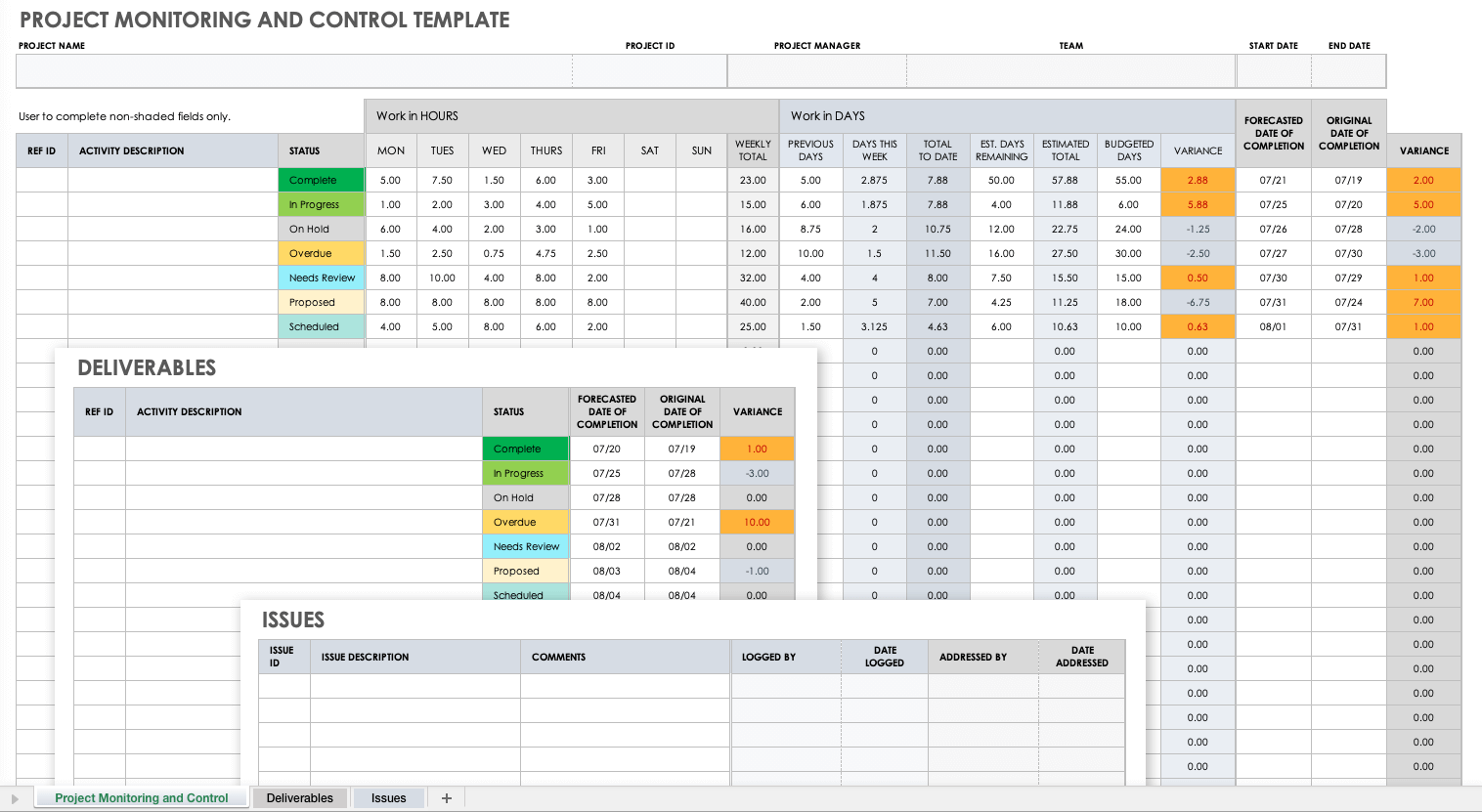This screenshot has height=812, width=1482.
Task: Click the Project Manager input field
Action: coord(814,70)
